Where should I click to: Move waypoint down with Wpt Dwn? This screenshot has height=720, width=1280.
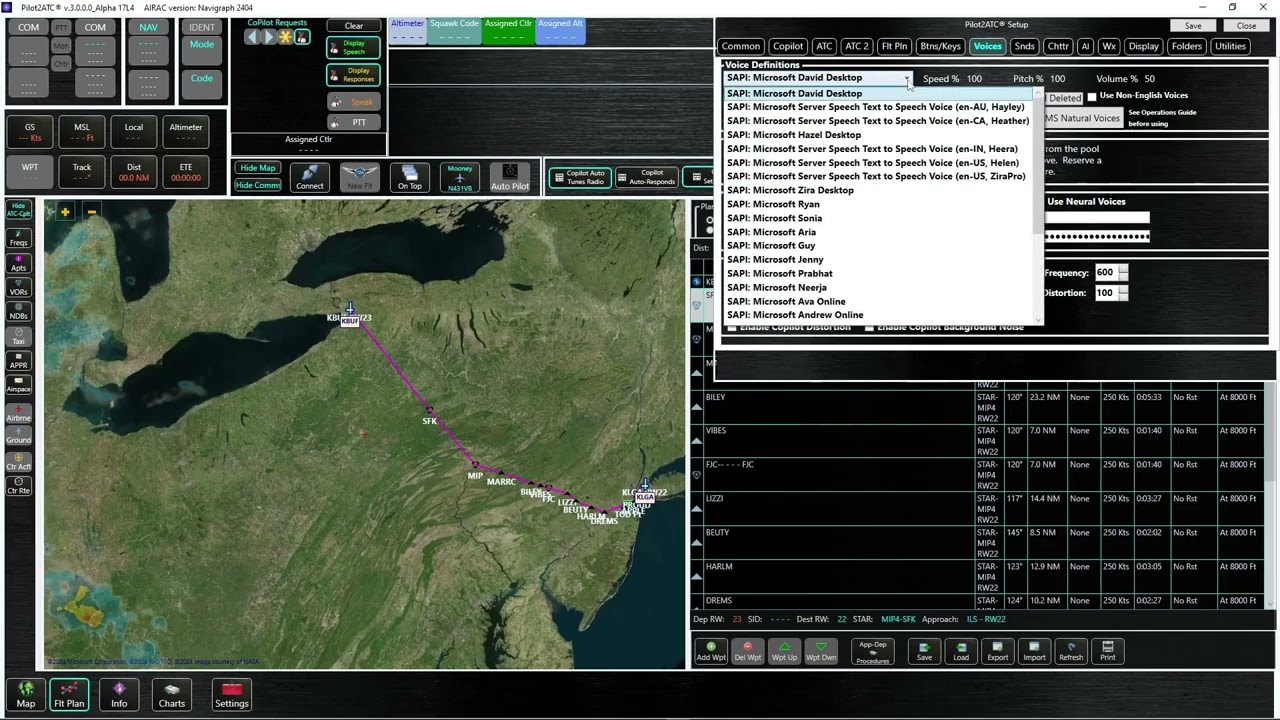[x=821, y=651]
